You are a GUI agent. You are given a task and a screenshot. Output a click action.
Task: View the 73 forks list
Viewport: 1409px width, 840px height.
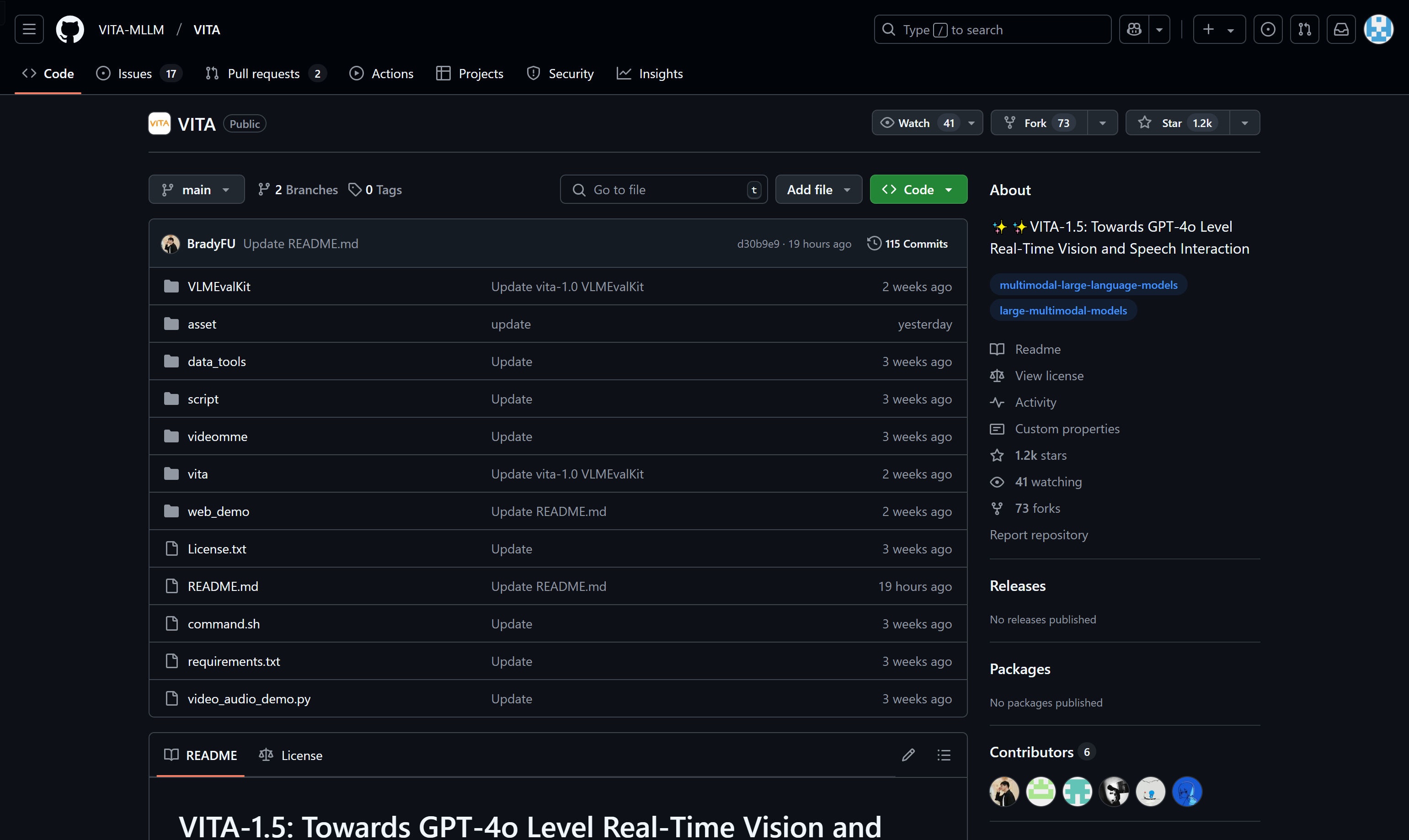point(1025,508)
